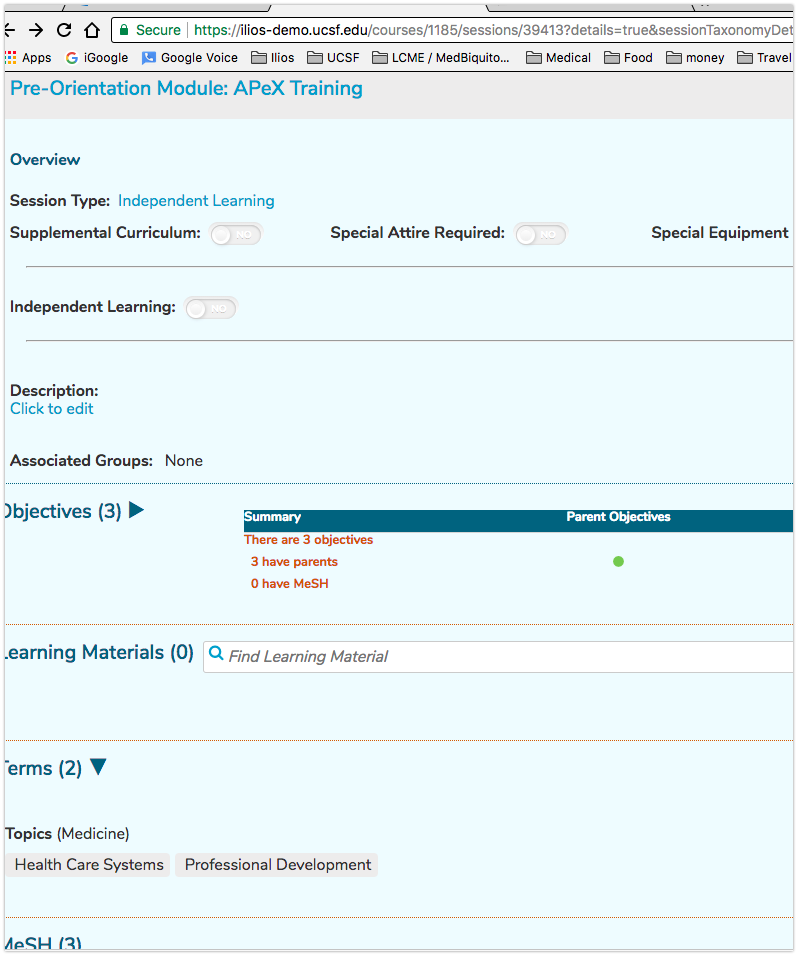This screenshot has height=956, width=798.
Task: Open the iGoogle bookmark
Action: (98, 58)
